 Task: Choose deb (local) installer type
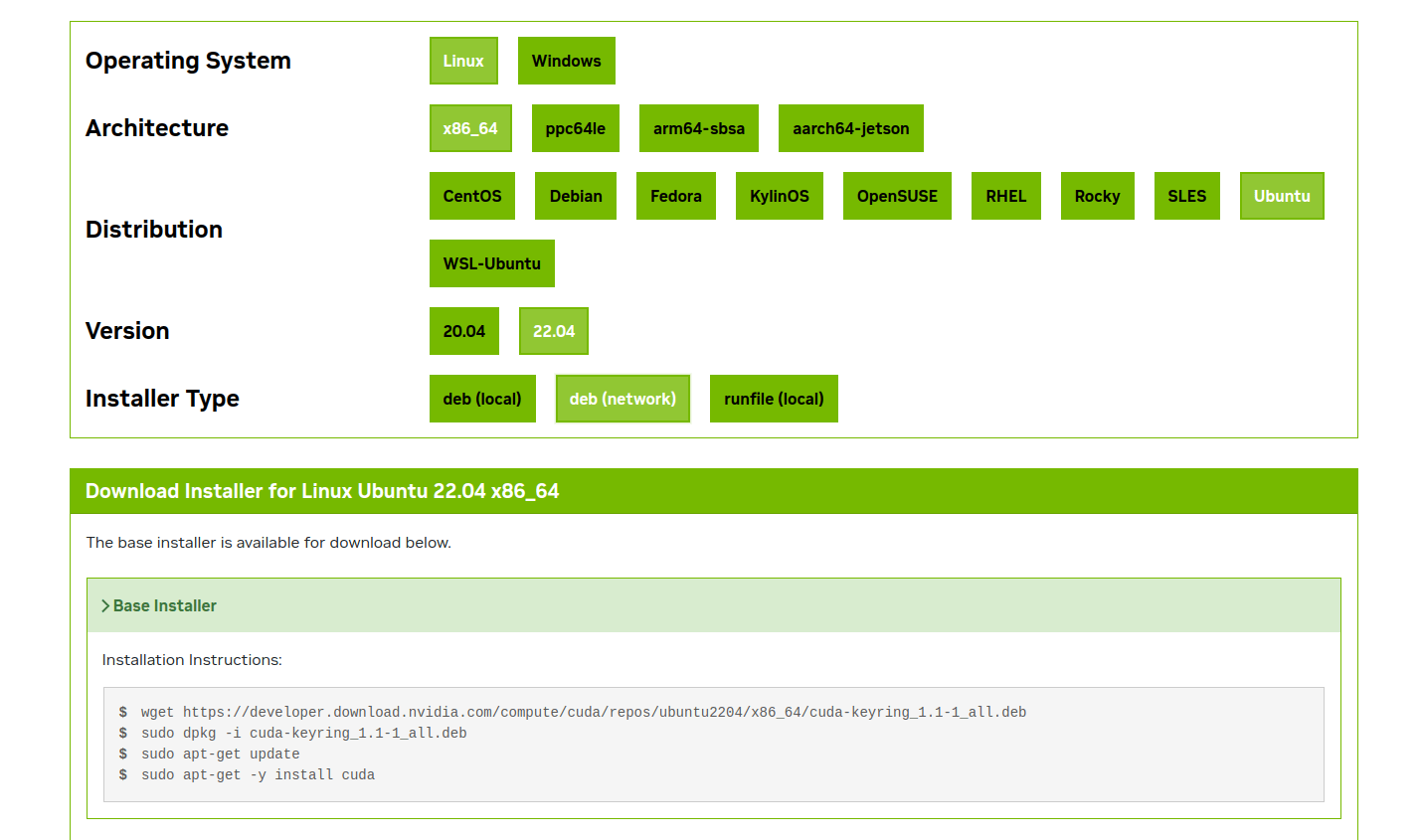tap(482, 399)
